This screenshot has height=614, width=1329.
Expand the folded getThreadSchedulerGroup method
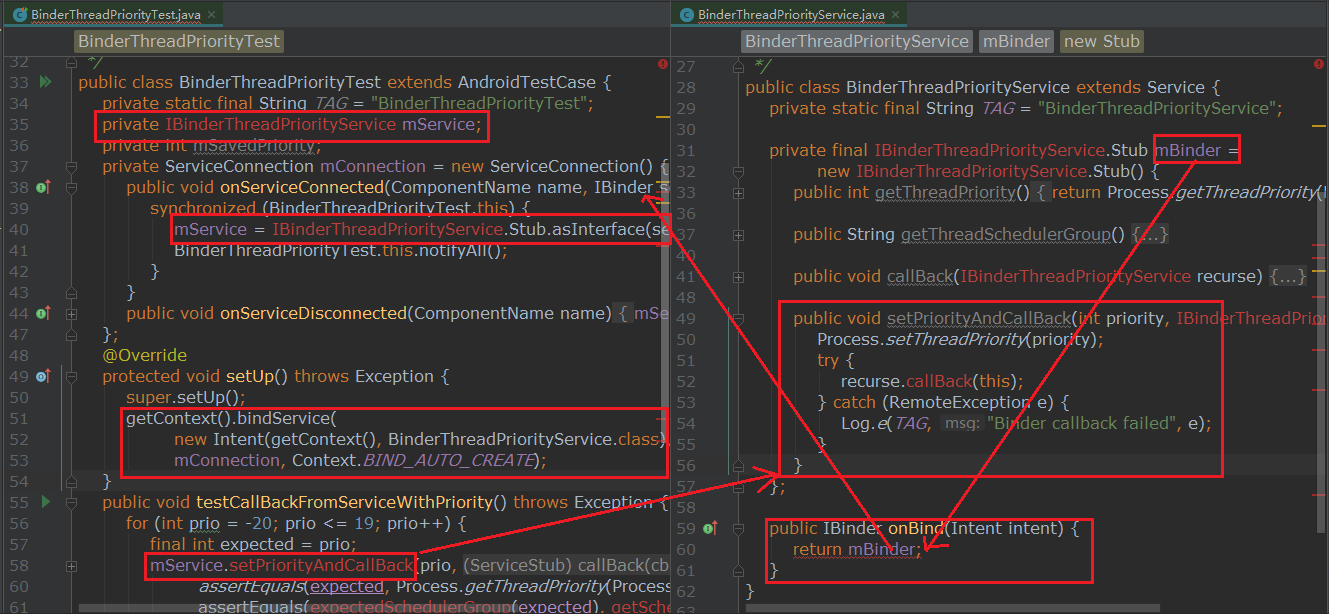[x=738, y=235]
